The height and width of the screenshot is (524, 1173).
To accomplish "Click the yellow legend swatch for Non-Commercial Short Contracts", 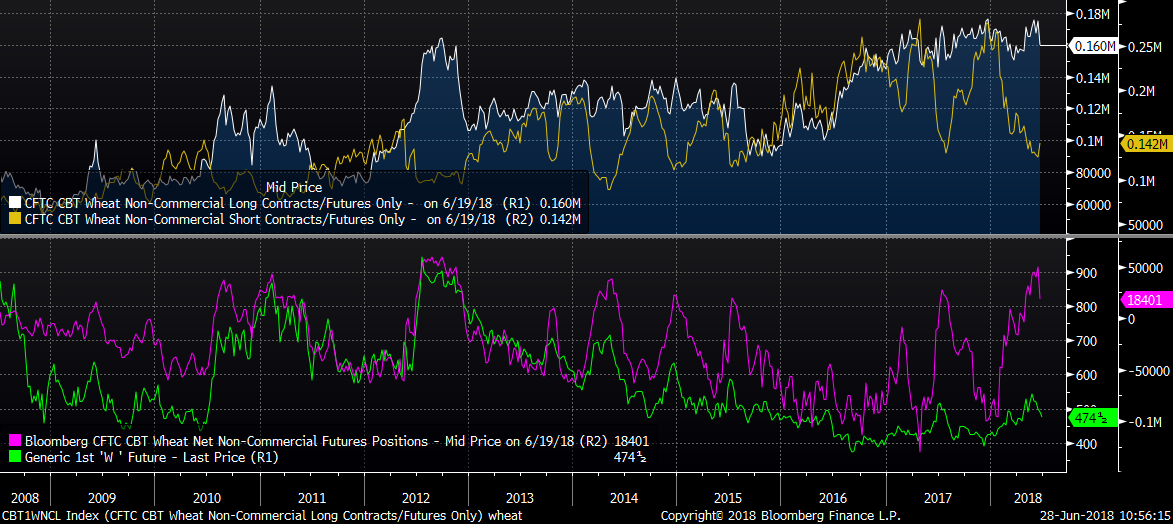I will pos(15,219).
